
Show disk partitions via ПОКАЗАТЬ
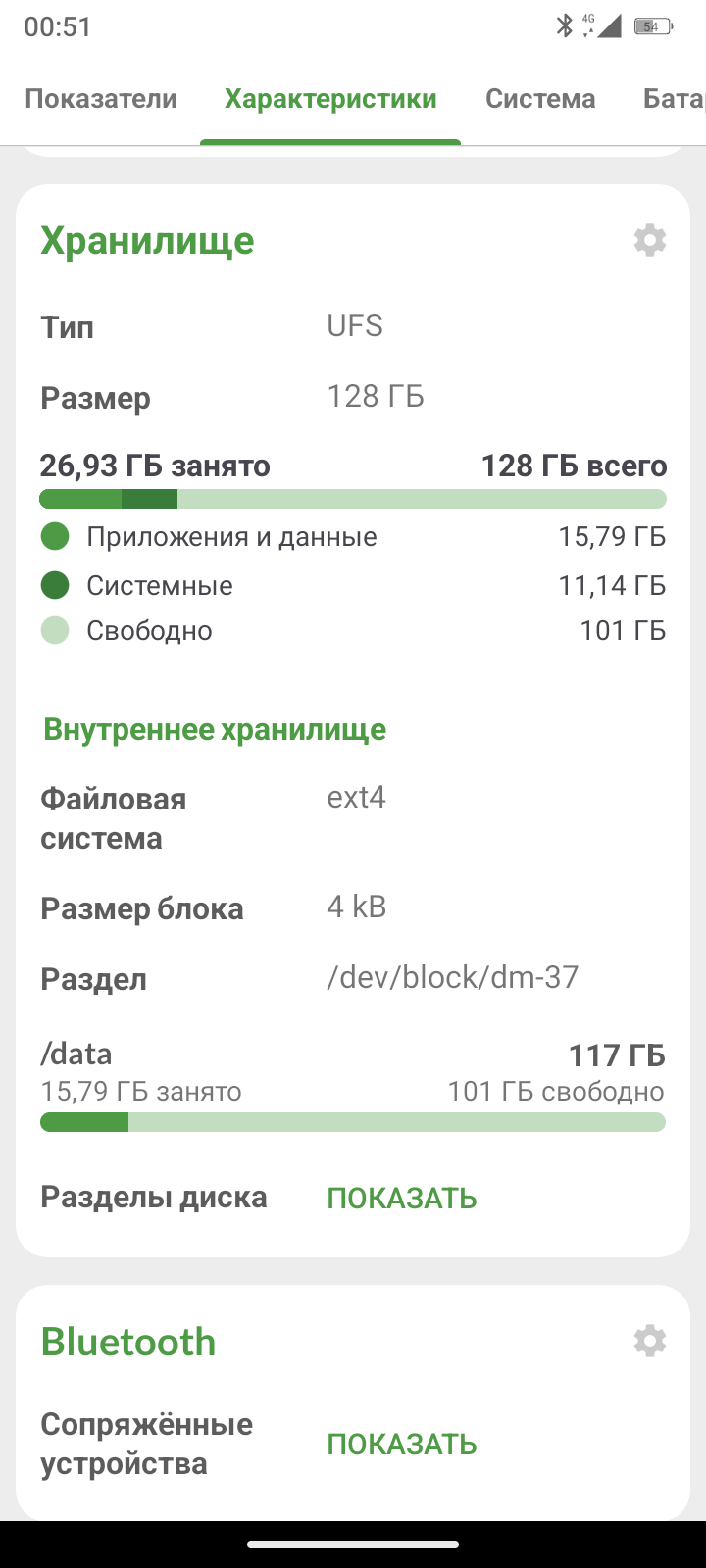pyautogui.click(x=402, y=1199)
